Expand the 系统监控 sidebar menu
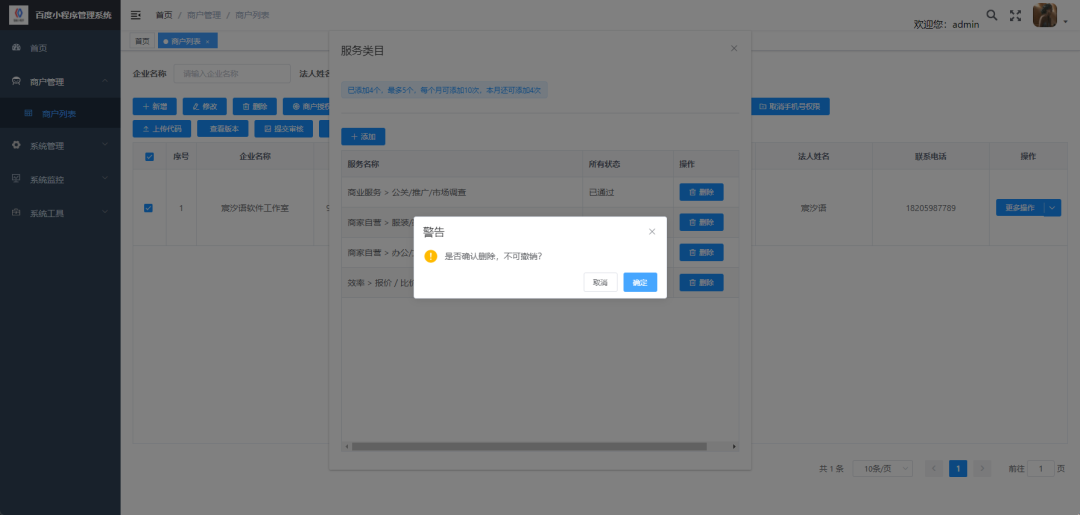Image resolution: width=1080 pixels, height=515 pixels. (x=60, y=179)
